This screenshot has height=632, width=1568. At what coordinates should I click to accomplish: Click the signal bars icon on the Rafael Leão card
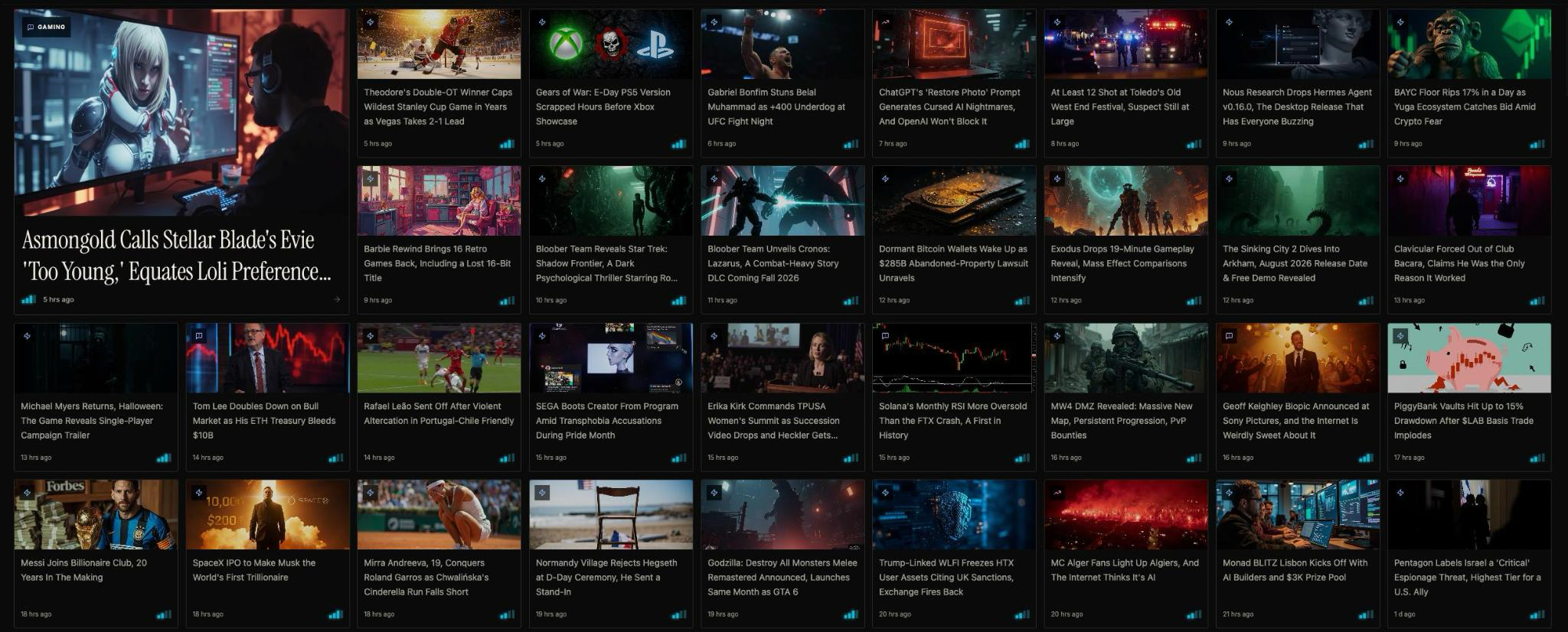coord(507,458)
